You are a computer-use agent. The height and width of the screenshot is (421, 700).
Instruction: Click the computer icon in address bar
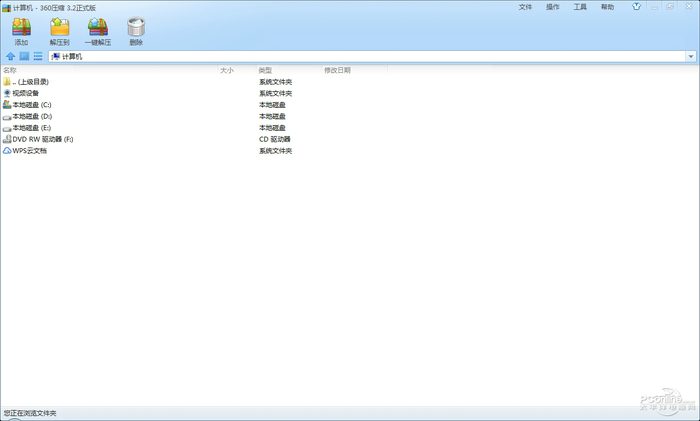[55, 56]
